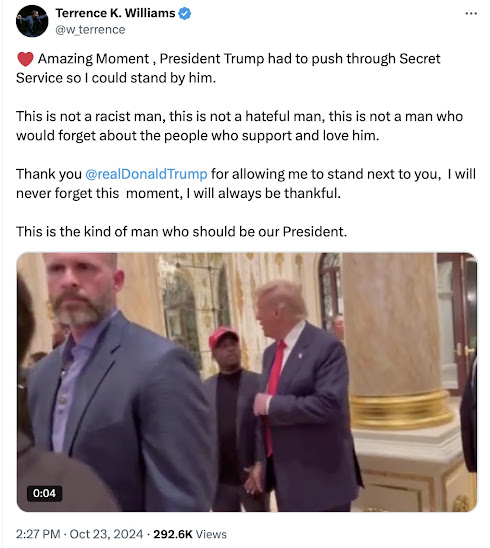Play the embedded video at its center
490x548 pixels.
[x=247, y=382]
